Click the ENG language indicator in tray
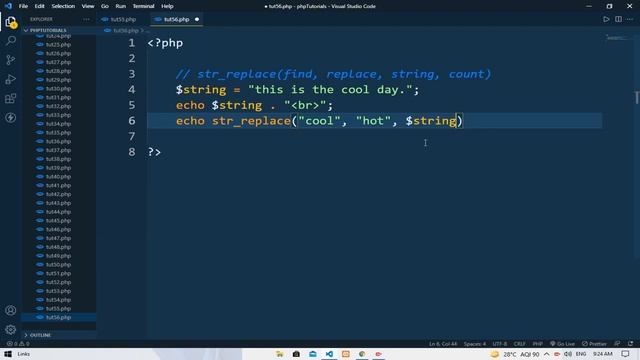Image resolution: width=640 pixels, height=360 pixels. coord(581,354)
